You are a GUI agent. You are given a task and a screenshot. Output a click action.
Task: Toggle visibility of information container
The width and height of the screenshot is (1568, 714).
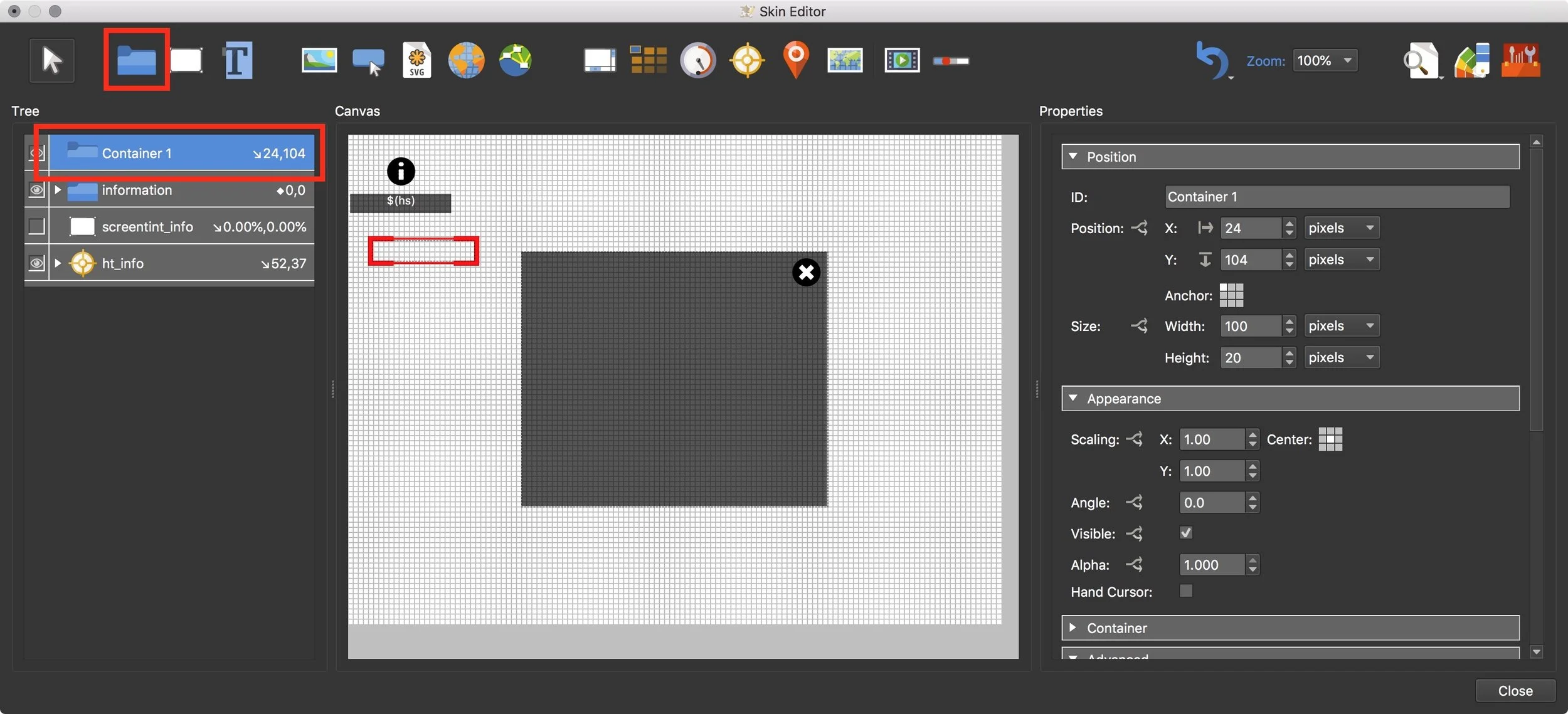(36, 190)
